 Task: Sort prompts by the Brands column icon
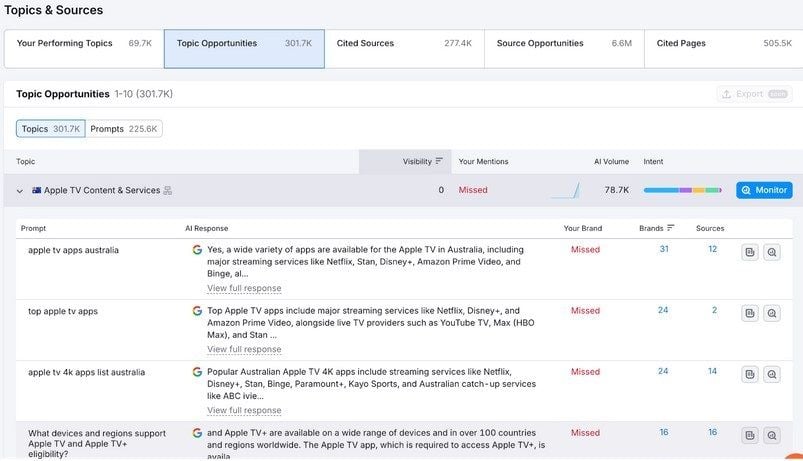tap(670, 228)
